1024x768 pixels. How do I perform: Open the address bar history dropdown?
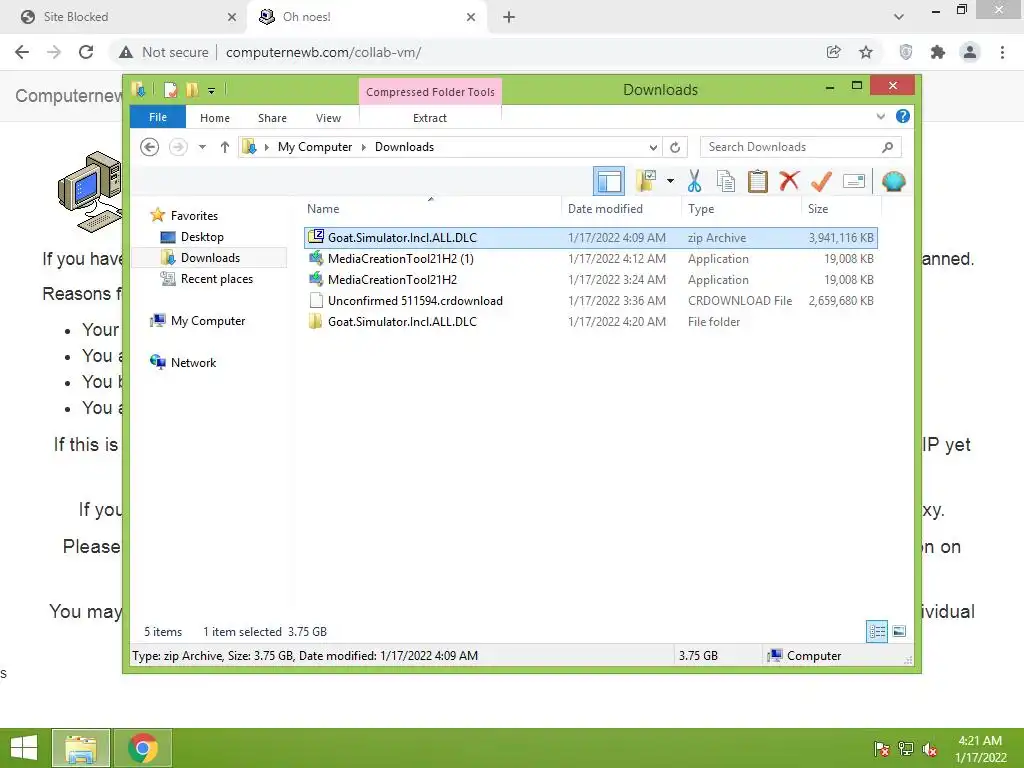(x=652, y=148)
